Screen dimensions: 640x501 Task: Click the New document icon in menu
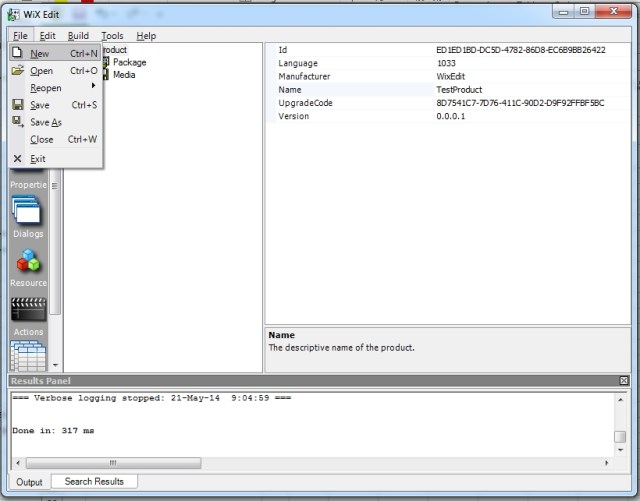(x=17, y=54)
